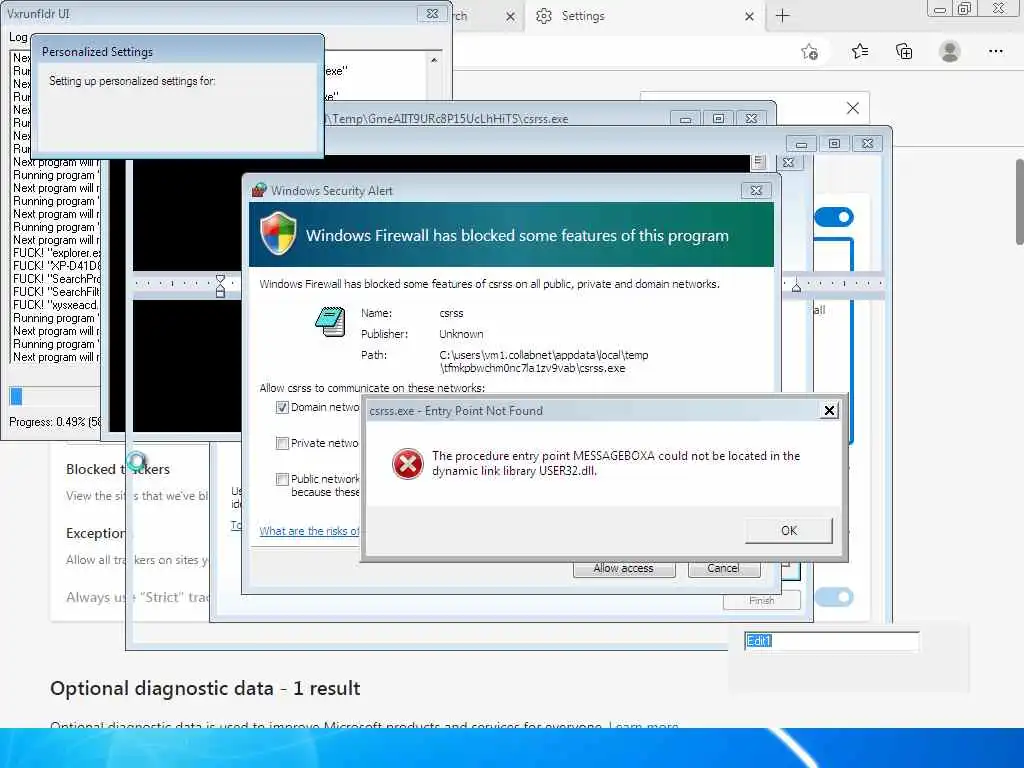1024x768 pixels.
Task: Click the Vxrunfldr progress bar
Action: pyautogui.click(x=55, y=396)
